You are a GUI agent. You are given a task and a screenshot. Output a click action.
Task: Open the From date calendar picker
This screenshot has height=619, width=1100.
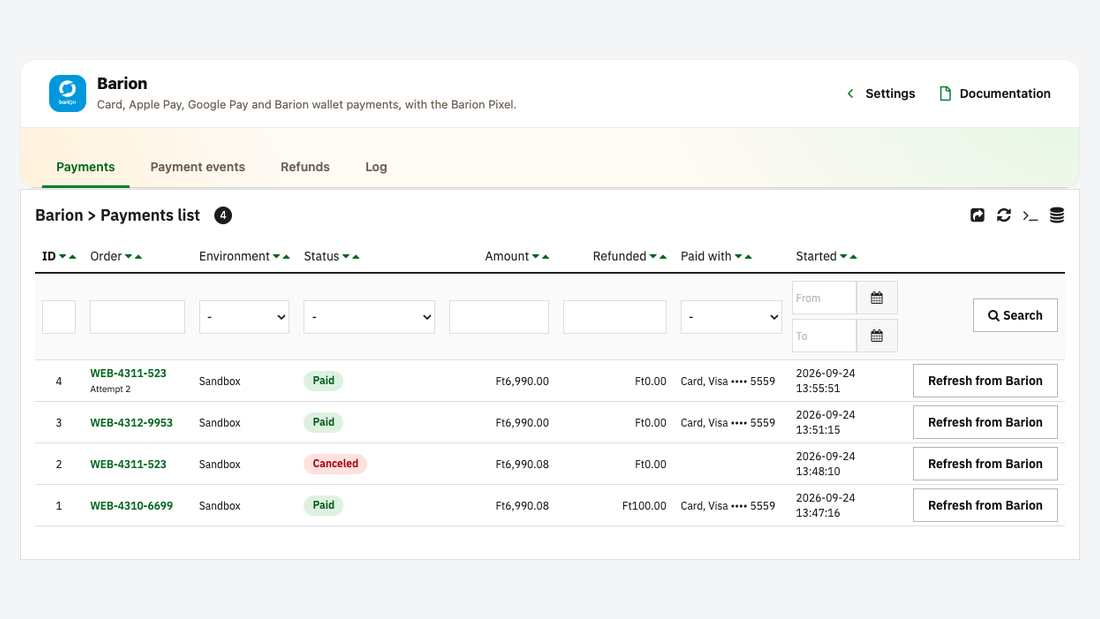877,298
